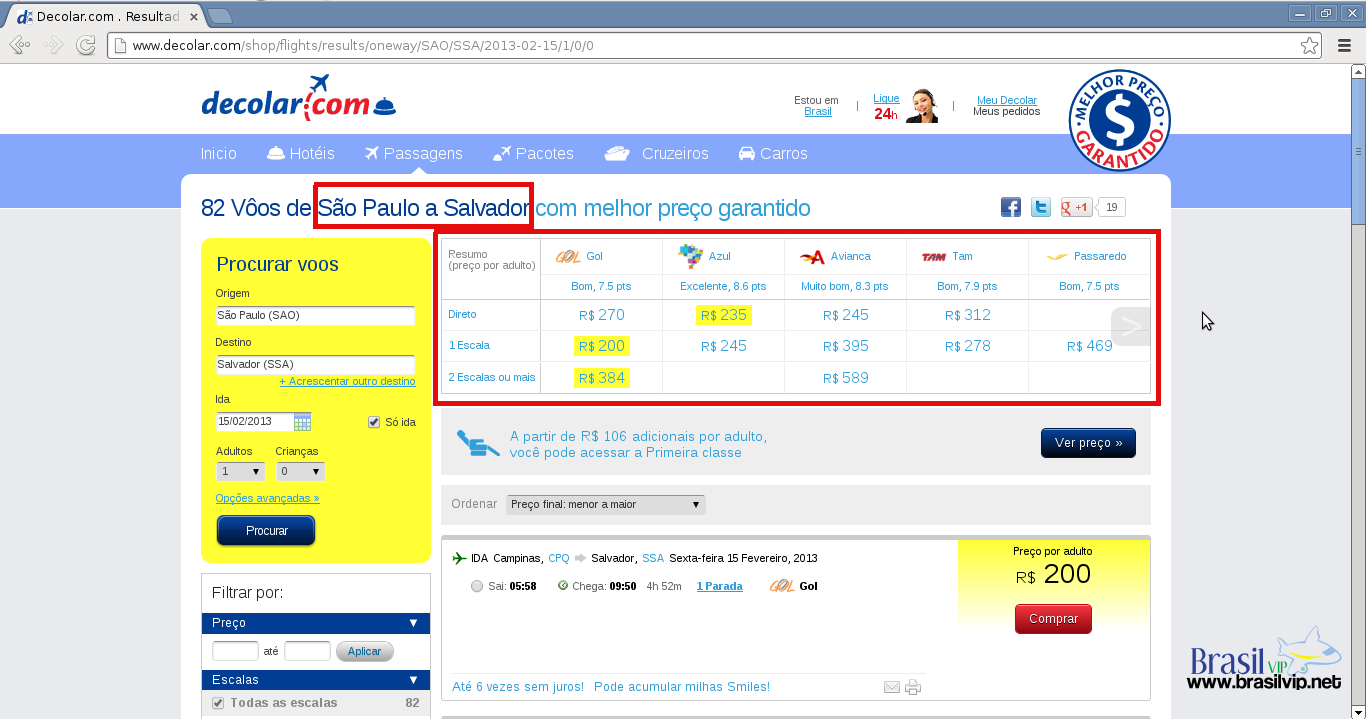Click the browser forward arrow
Viewport: 1366px width, 719px height.
(x=53, y=45)
